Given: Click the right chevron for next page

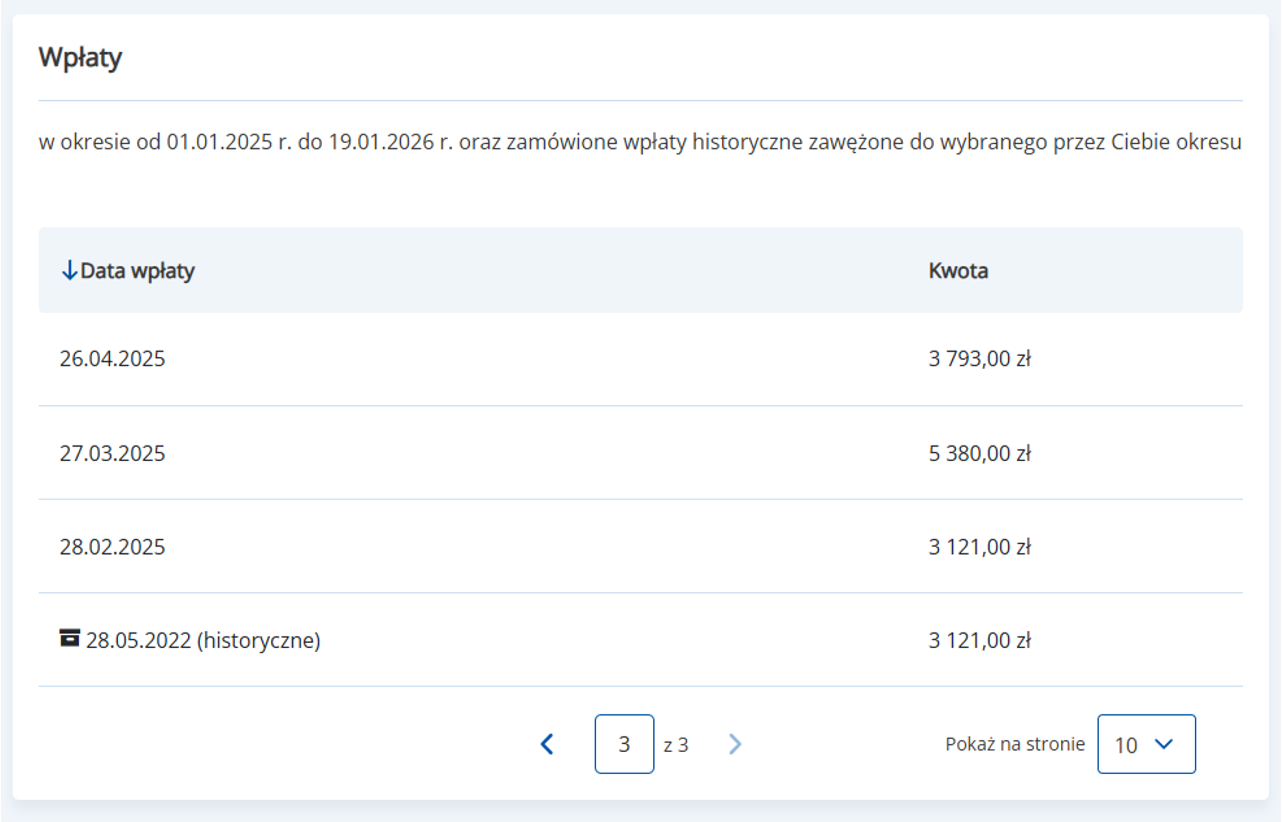Looking at the screenshot, I should click(x=736, y=744).
